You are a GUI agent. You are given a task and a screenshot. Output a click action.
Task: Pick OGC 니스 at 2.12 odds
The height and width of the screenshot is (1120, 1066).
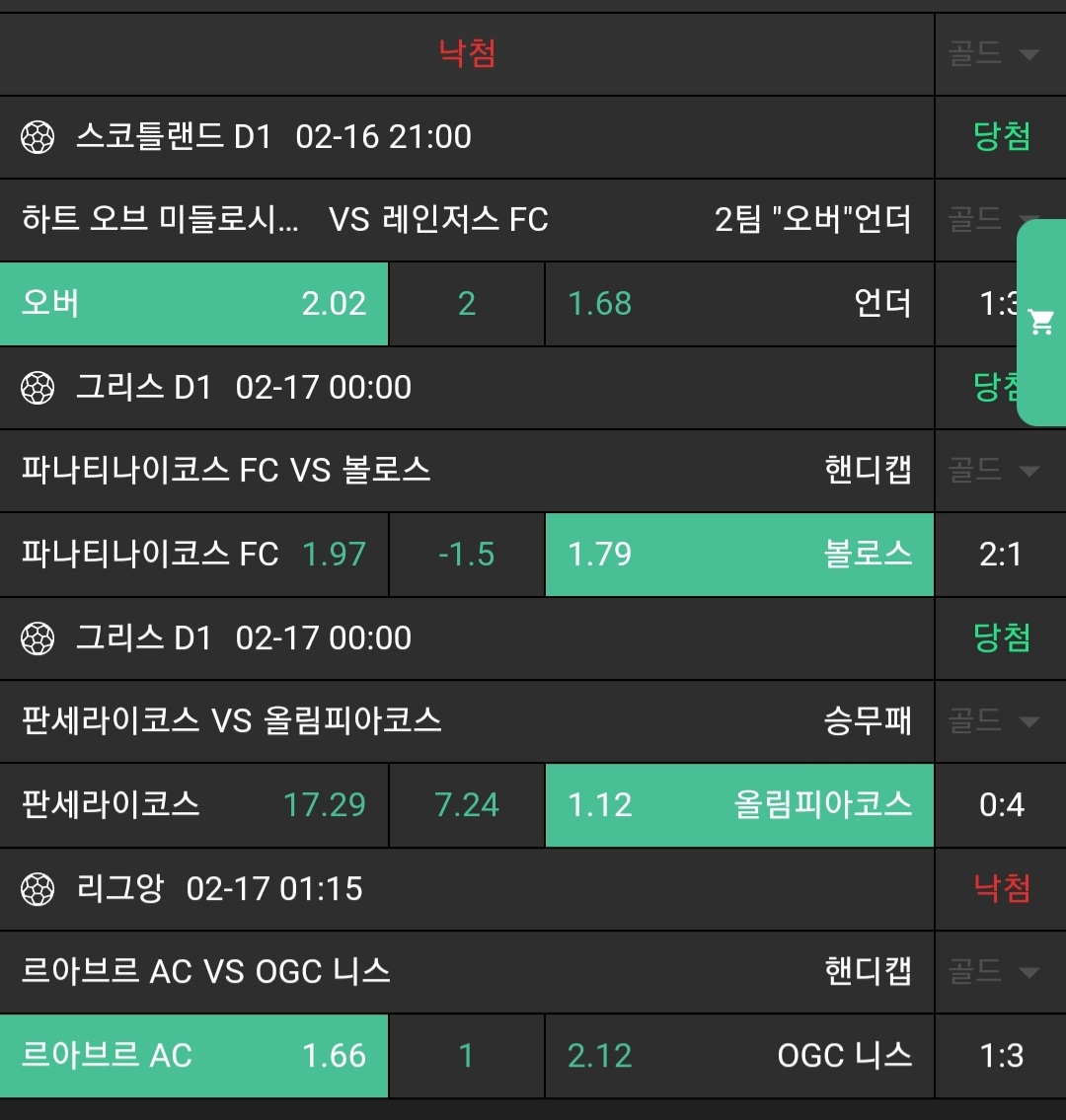pos(739,1056)
